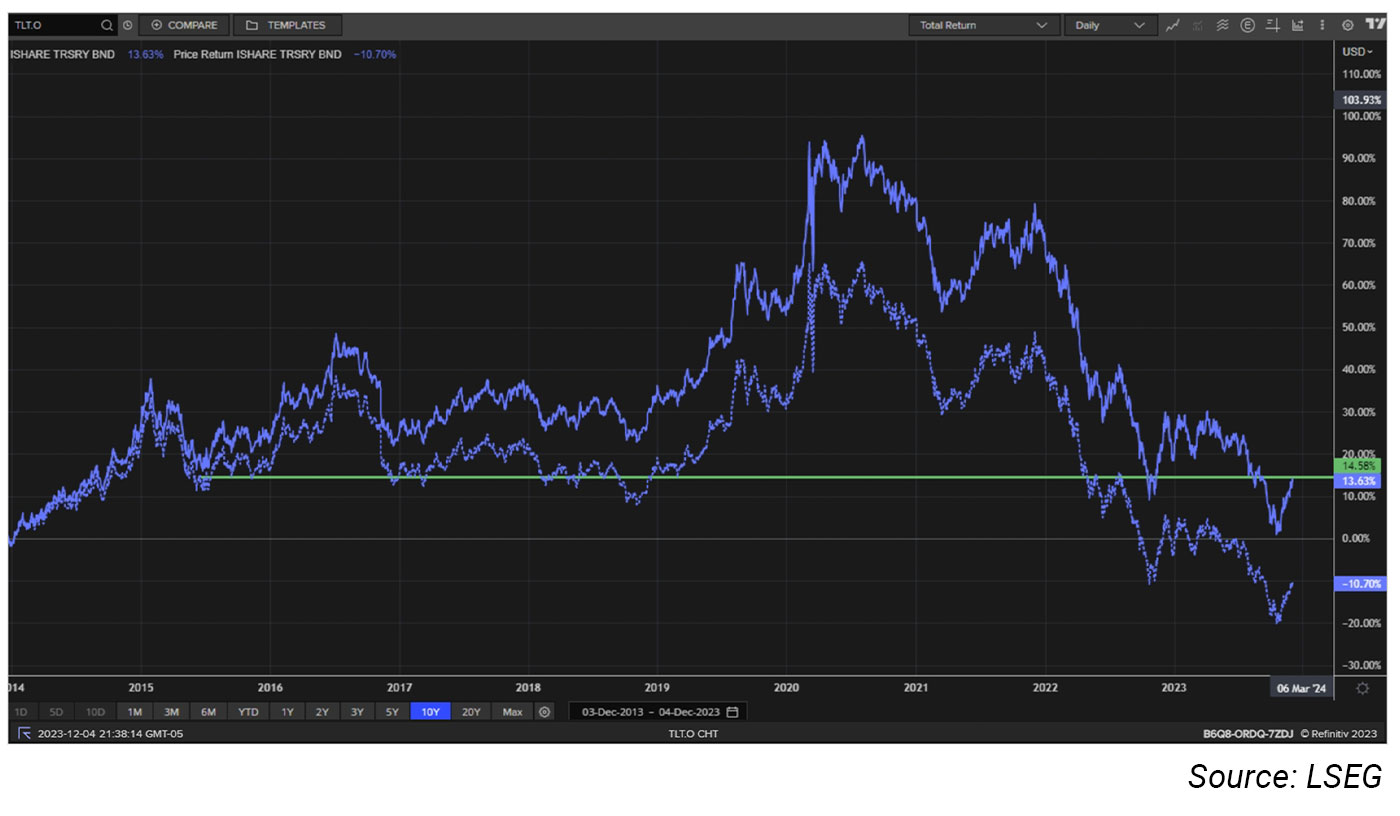The image size is (1400, 816).
Task: Select the crosshair drawing tool icon
Action: (x=1273, y=25)
